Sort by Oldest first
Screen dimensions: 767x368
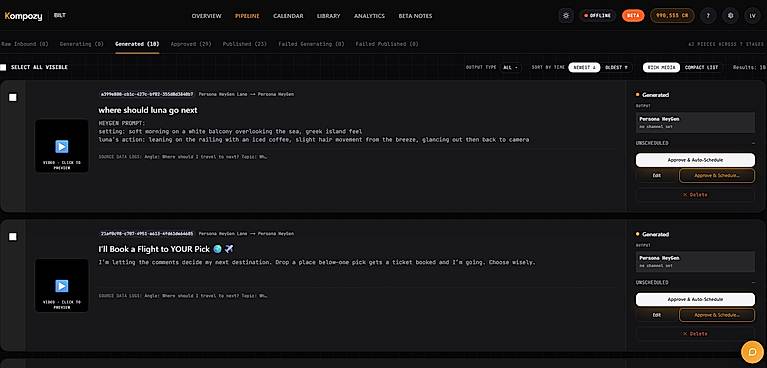pos(616,68)
